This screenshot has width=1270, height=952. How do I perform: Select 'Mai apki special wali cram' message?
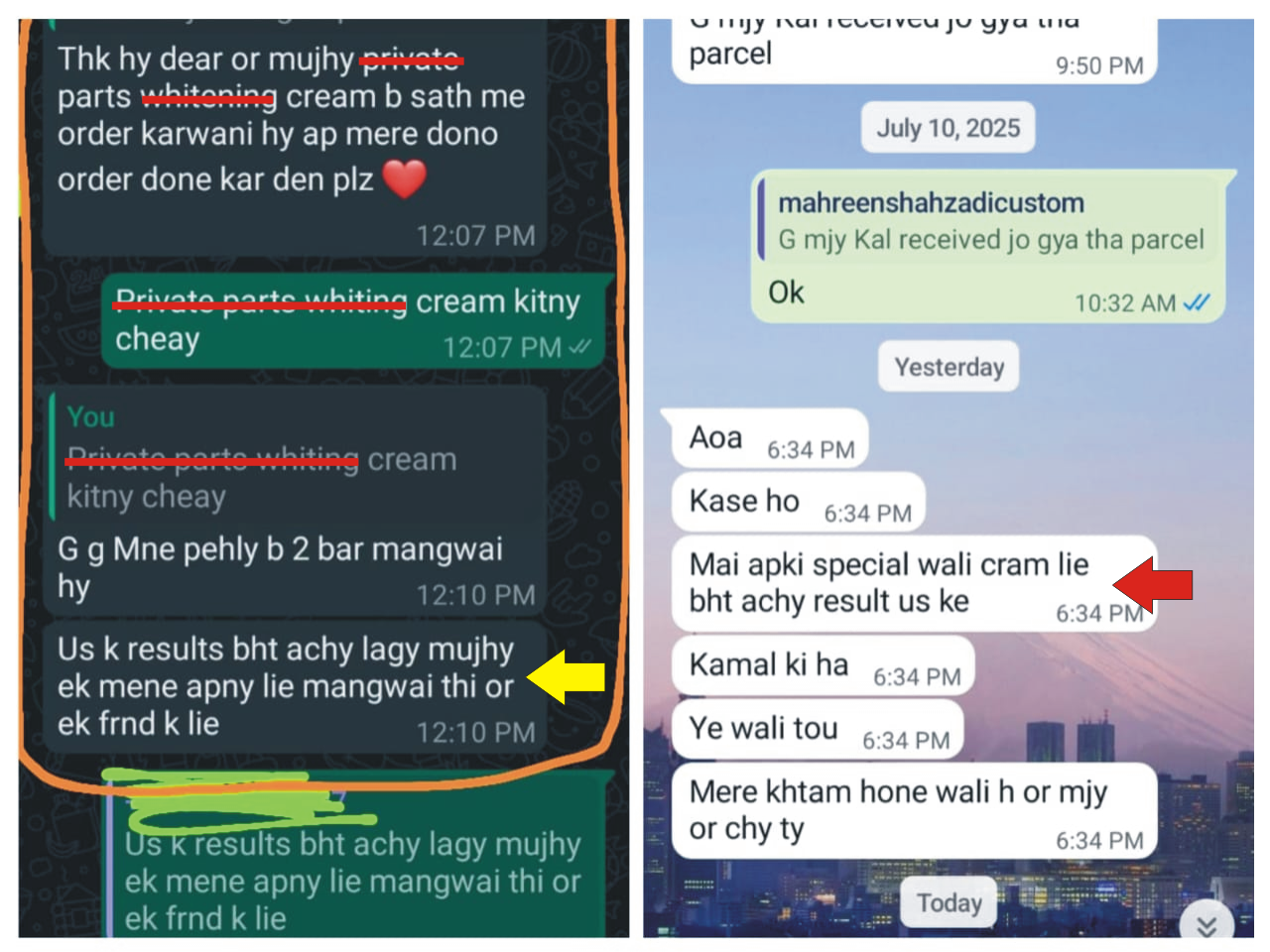(x=915, y=583)
